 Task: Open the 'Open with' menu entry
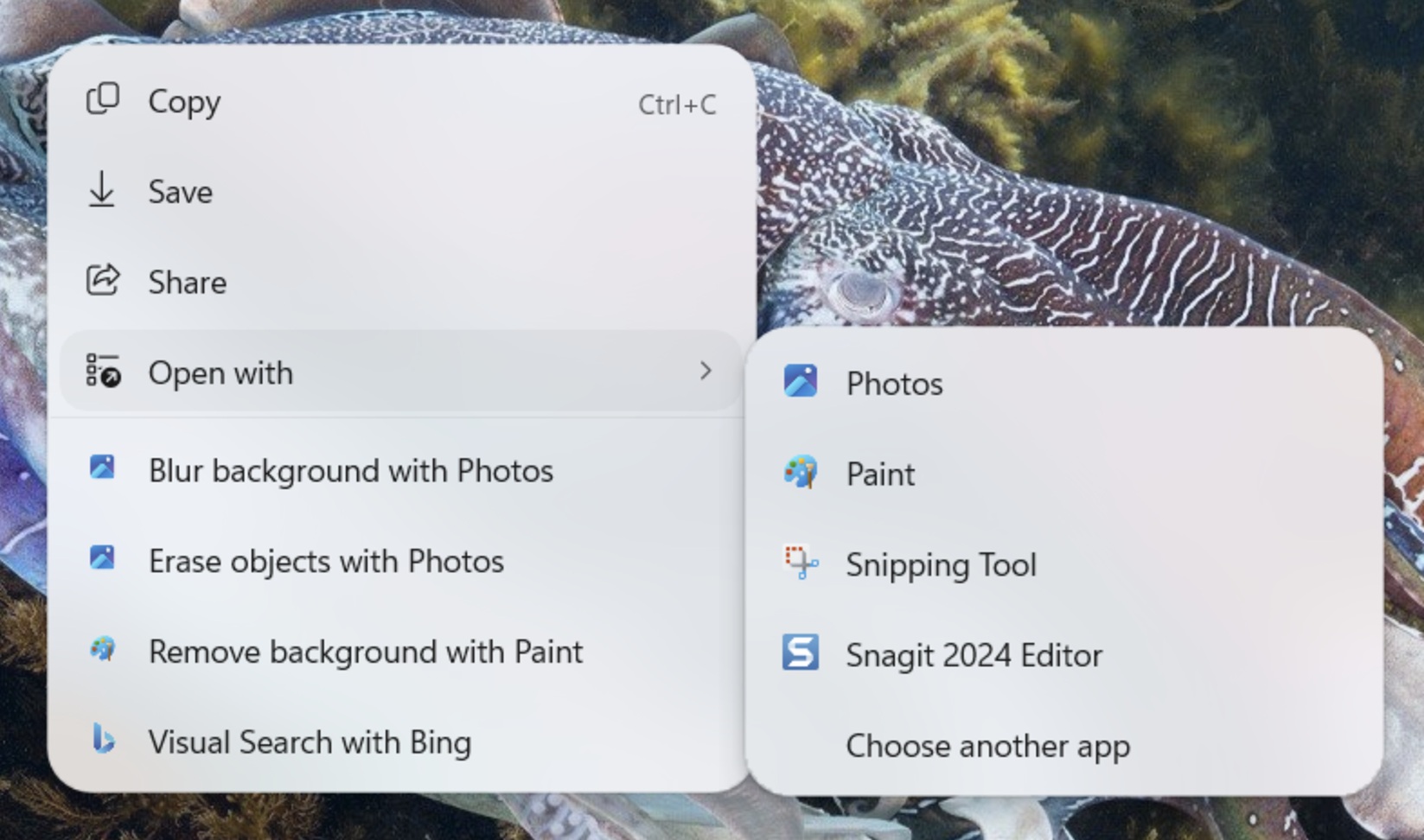tap(400, 372)
